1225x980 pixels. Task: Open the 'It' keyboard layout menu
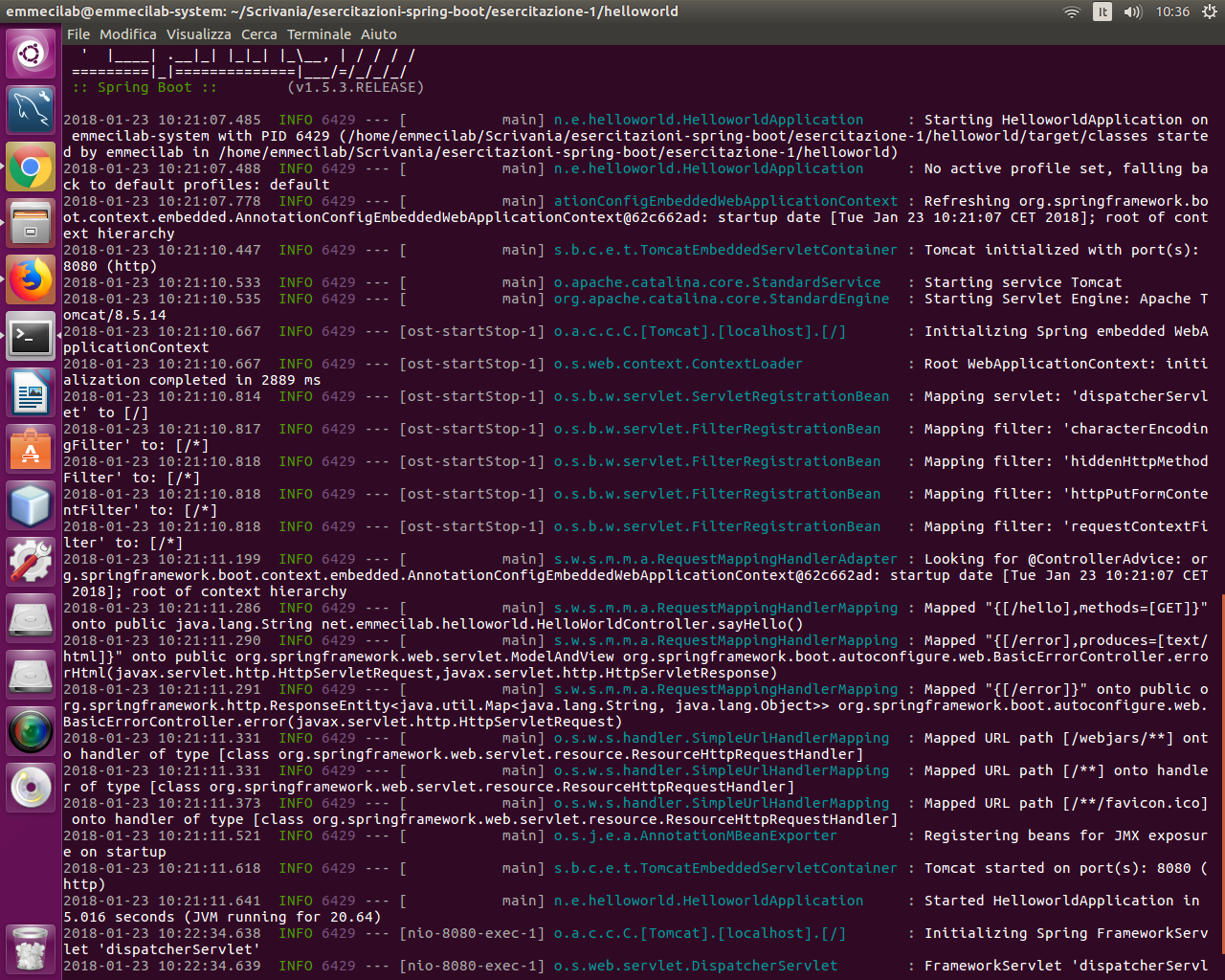[1102, 11]
